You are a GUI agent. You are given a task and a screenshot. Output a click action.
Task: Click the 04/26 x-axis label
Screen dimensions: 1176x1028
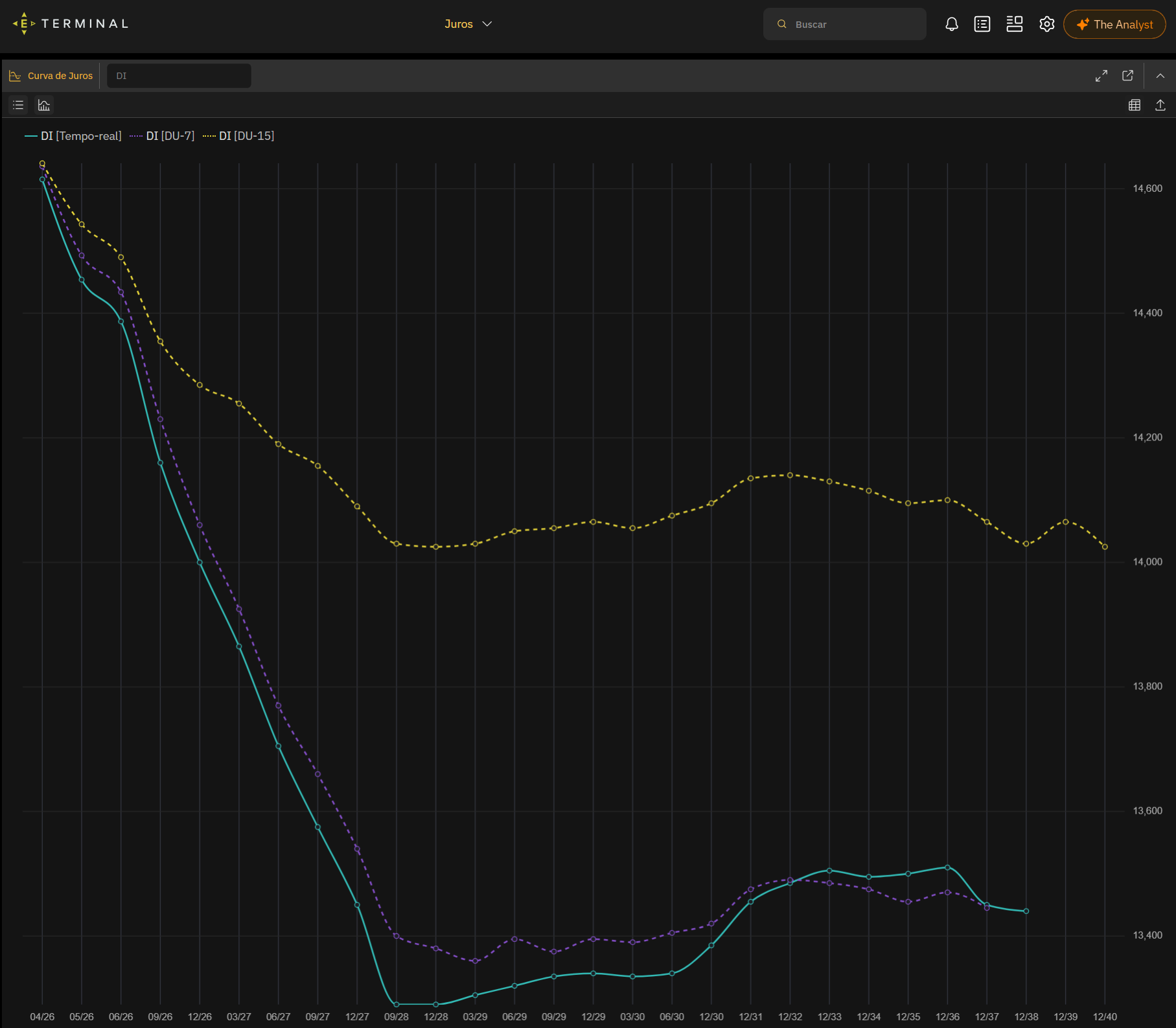pyautogui.click(x=42, y=1017)
